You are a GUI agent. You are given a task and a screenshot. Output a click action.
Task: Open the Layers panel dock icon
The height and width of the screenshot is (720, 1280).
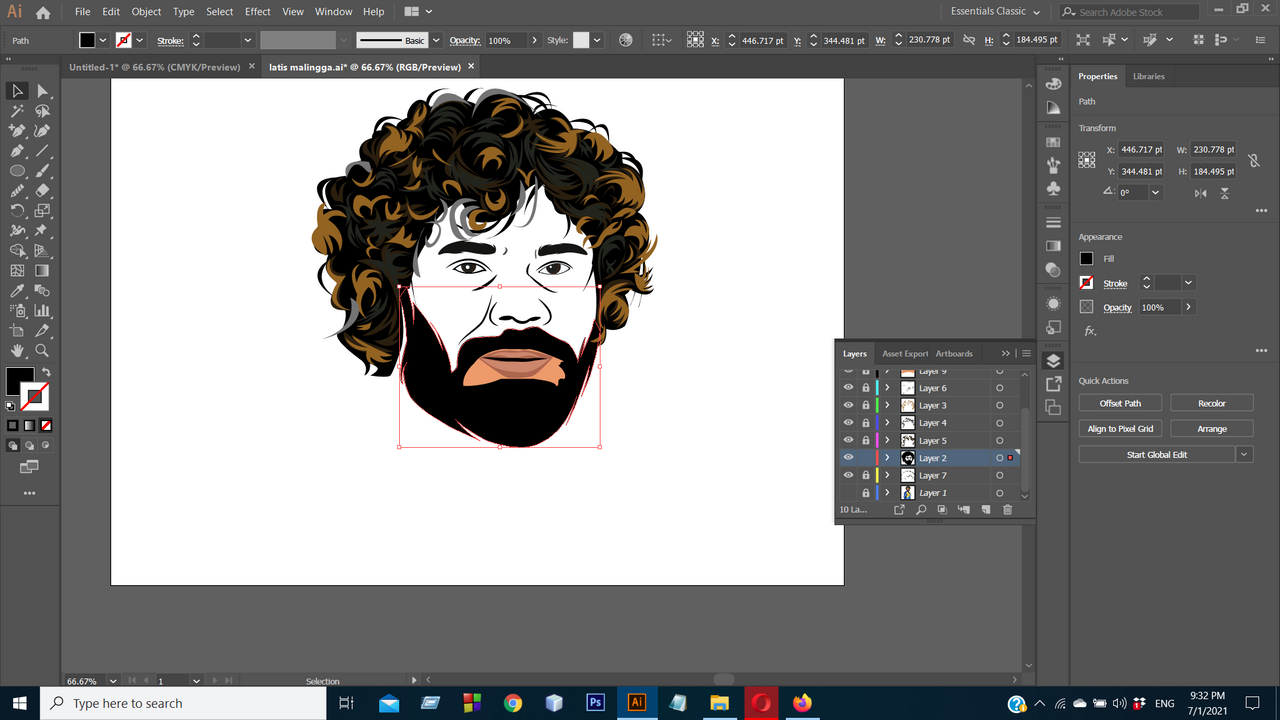1053,361
